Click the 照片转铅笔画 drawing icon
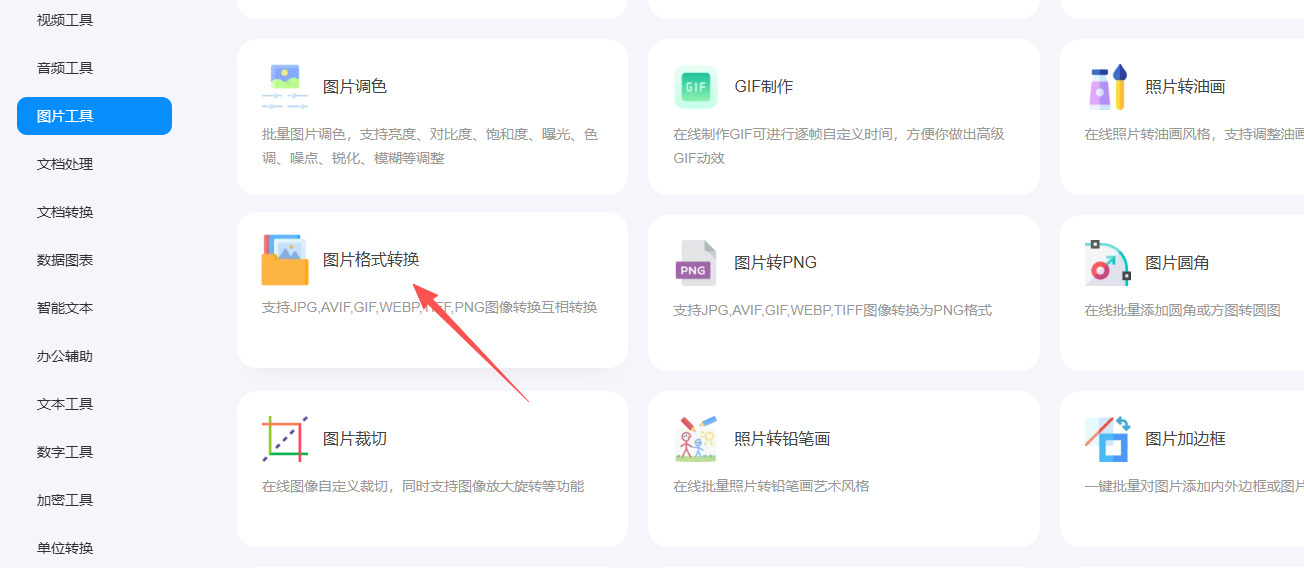The image size is (1304, 568). [x=696, y=439]
